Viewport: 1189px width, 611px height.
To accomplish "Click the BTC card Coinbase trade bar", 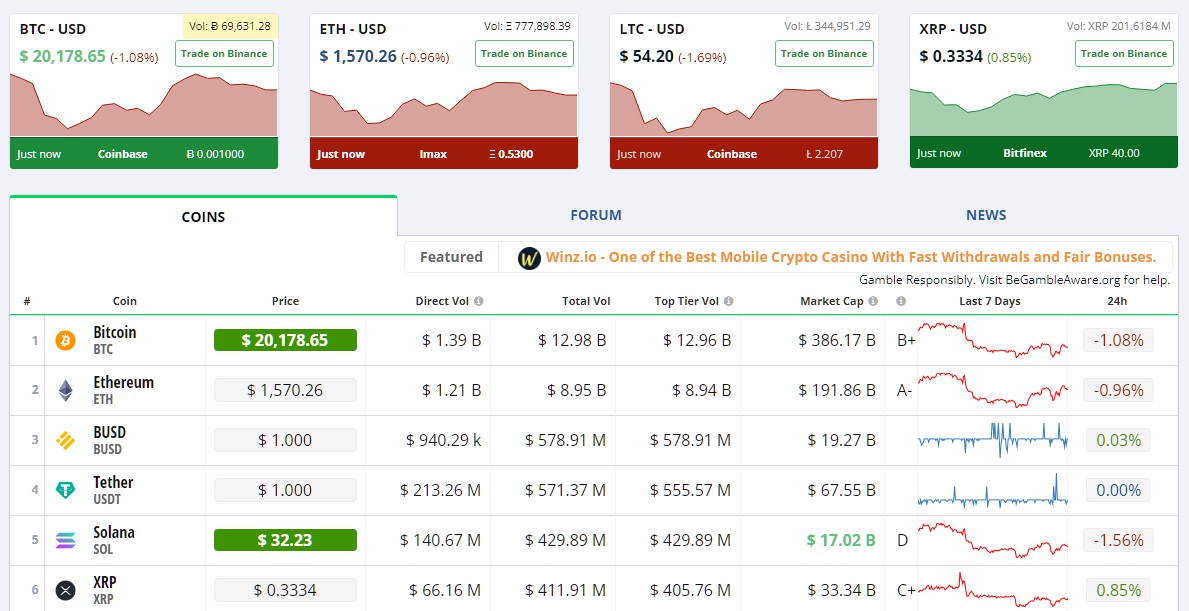I will 144,154.
